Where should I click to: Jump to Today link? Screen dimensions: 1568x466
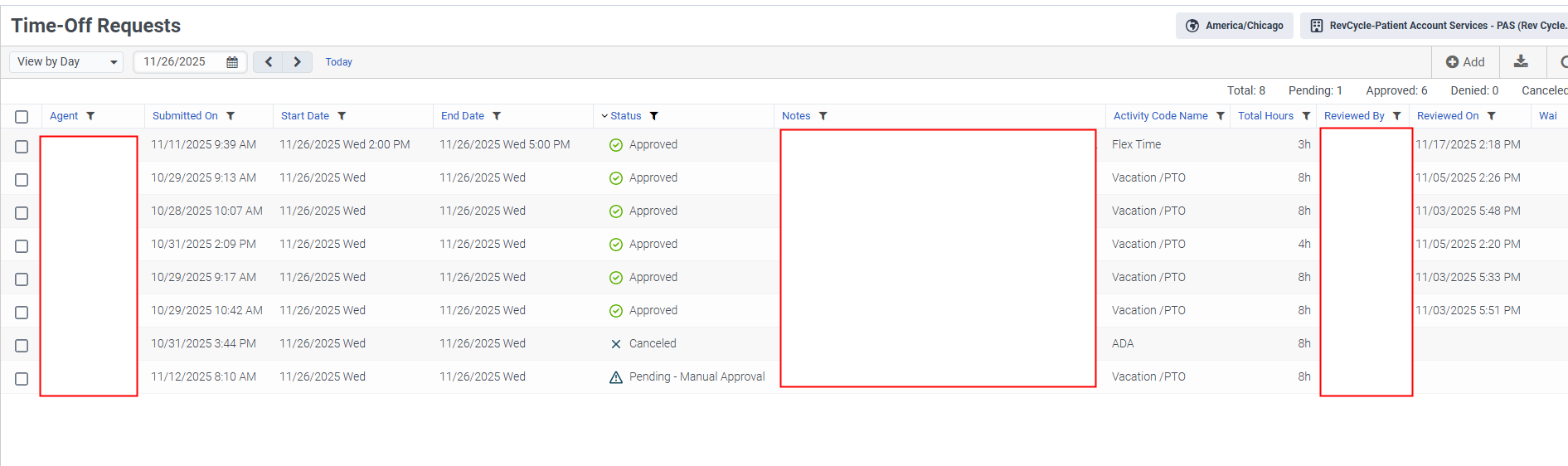click(338, 62)
